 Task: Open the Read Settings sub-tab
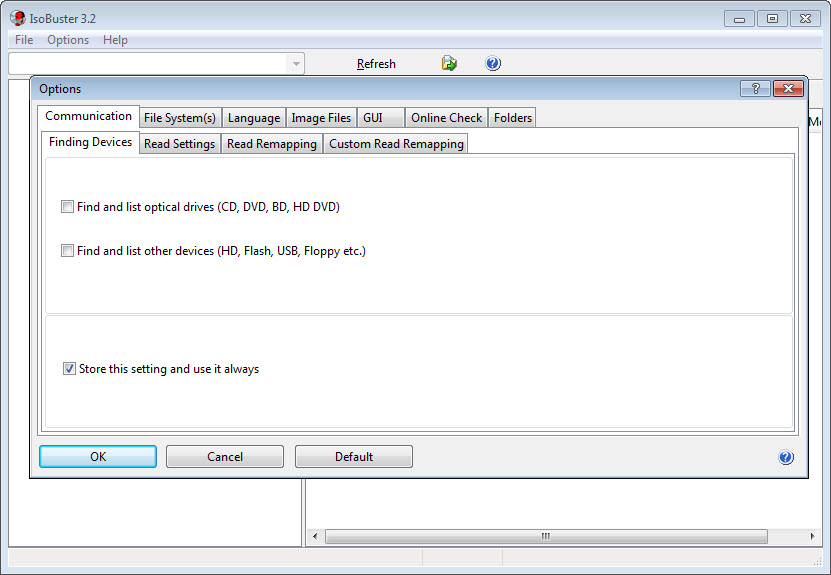tap(180, 144)
